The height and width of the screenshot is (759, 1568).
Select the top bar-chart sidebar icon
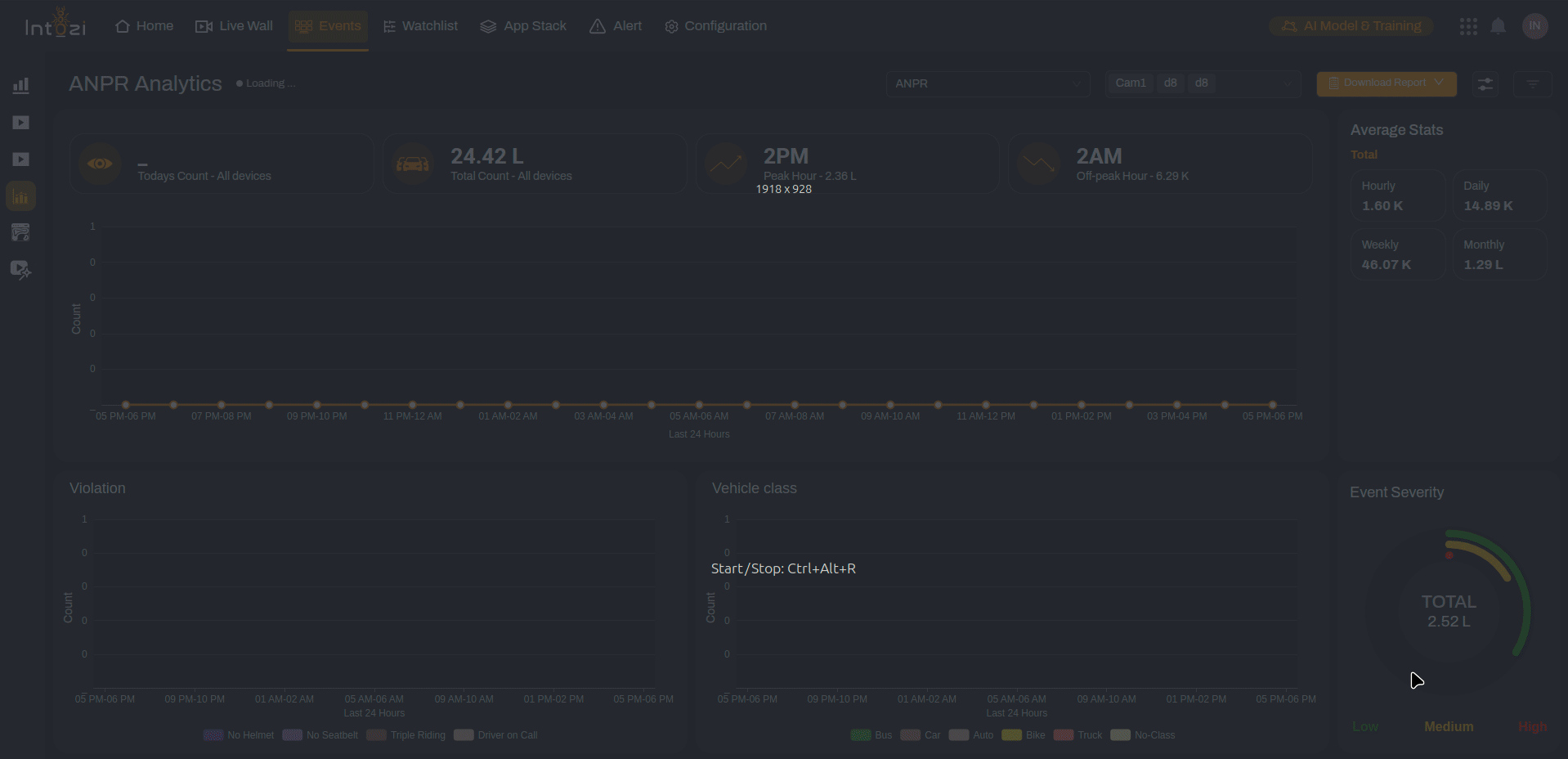pos(21,86)
